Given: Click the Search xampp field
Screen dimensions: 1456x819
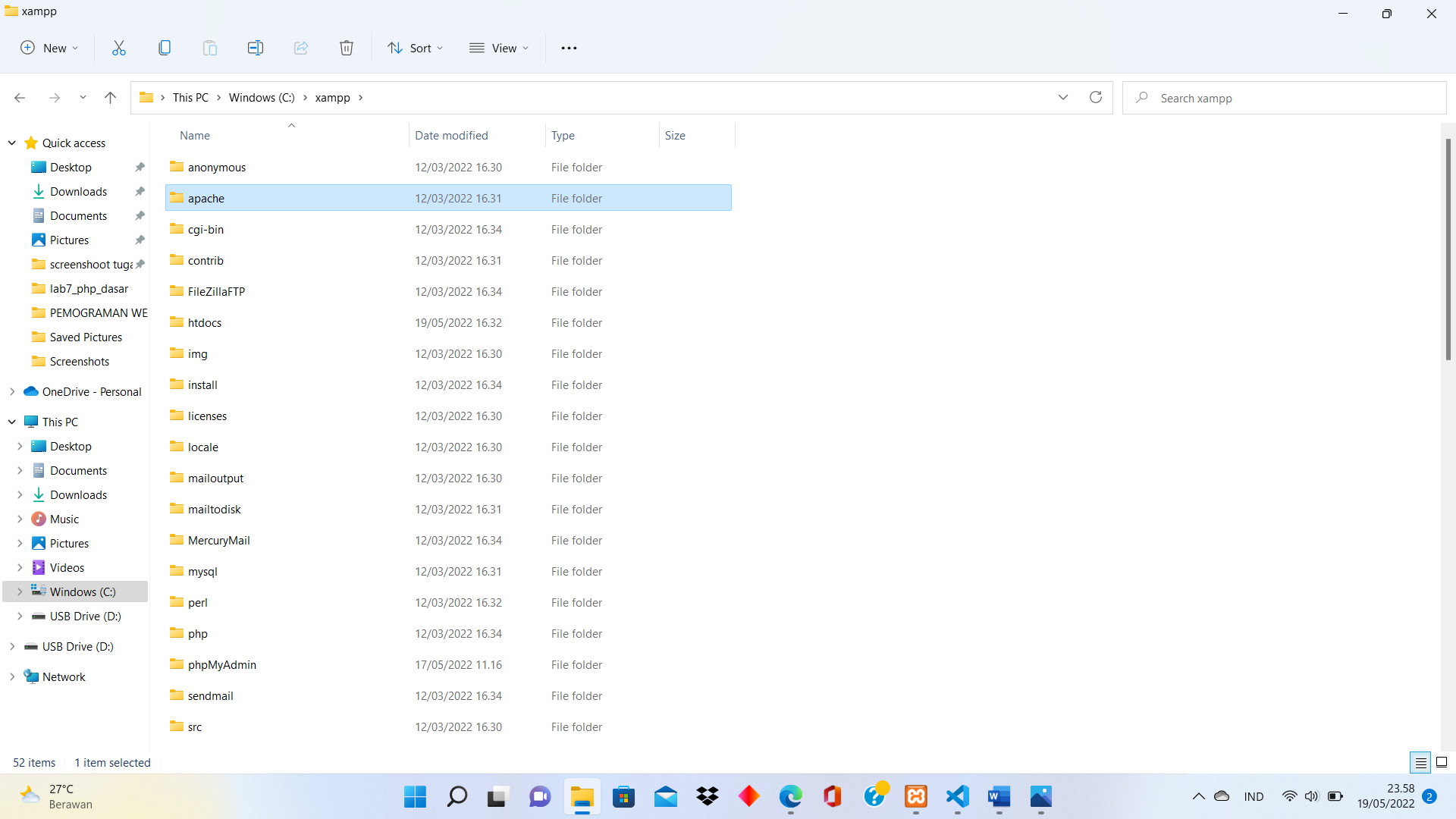Looking at the screenshot, I should (1284, 98).
